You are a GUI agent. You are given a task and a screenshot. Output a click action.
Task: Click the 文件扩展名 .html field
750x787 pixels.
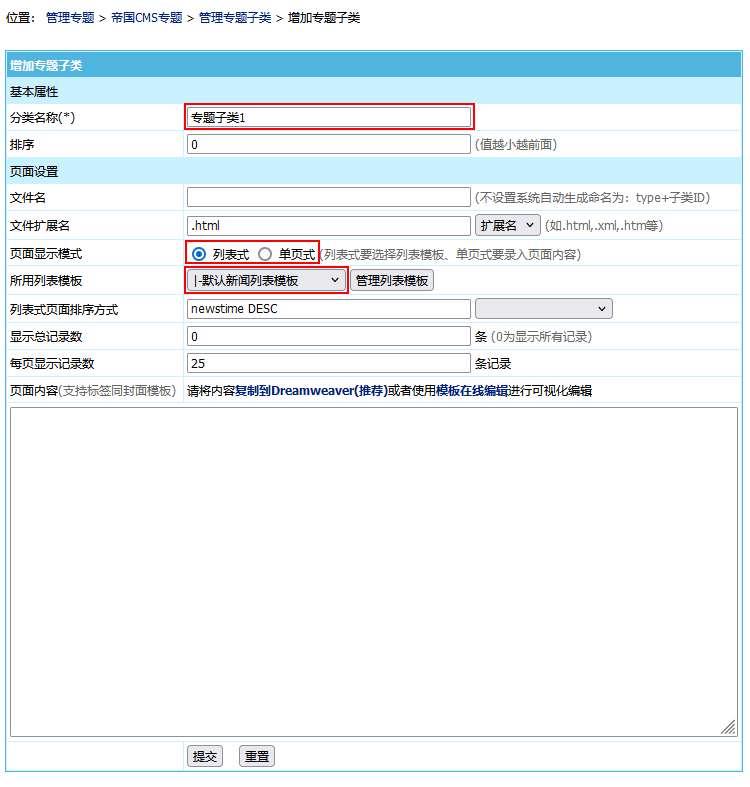pyautogui.click(x=328, y=226)
